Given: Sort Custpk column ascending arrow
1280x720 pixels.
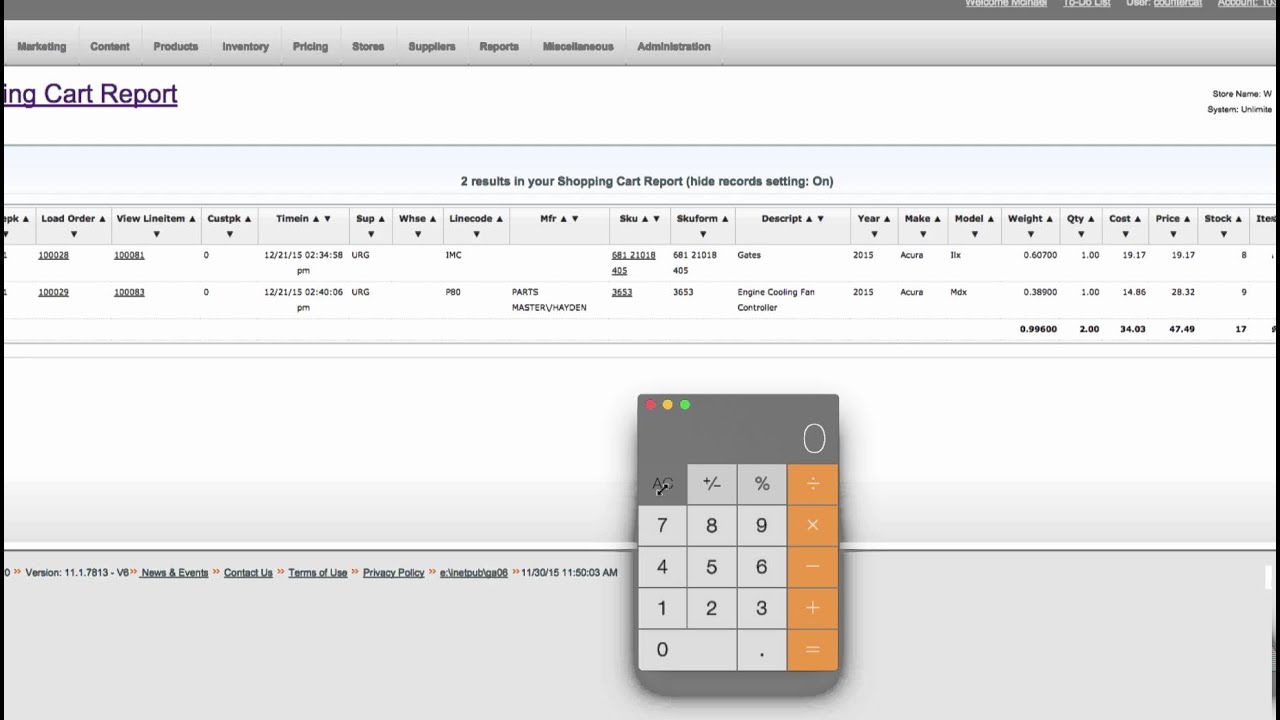Looking at the screenshot, I should pyautogui.click(x=248, y=219).
